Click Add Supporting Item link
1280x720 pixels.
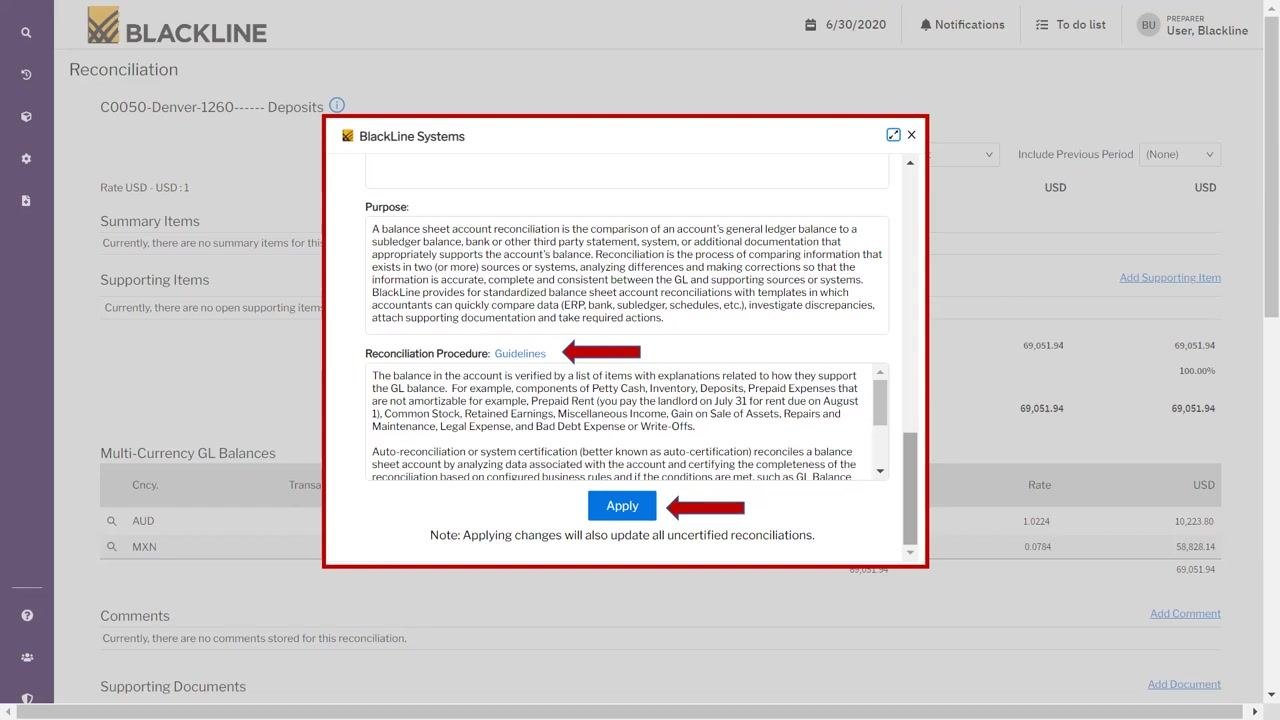pyautogui.click(x=1170, y=278)
